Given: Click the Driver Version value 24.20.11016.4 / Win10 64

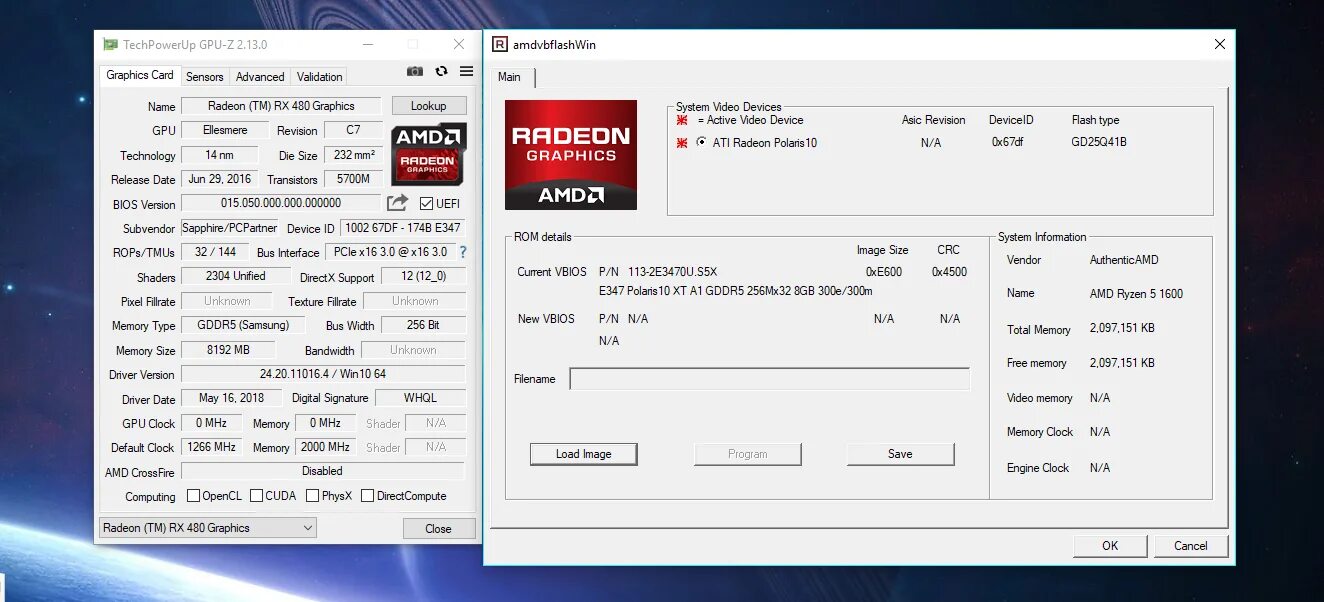Looking at the screenshot, I should pyautogui.click(x=323, y=374).
